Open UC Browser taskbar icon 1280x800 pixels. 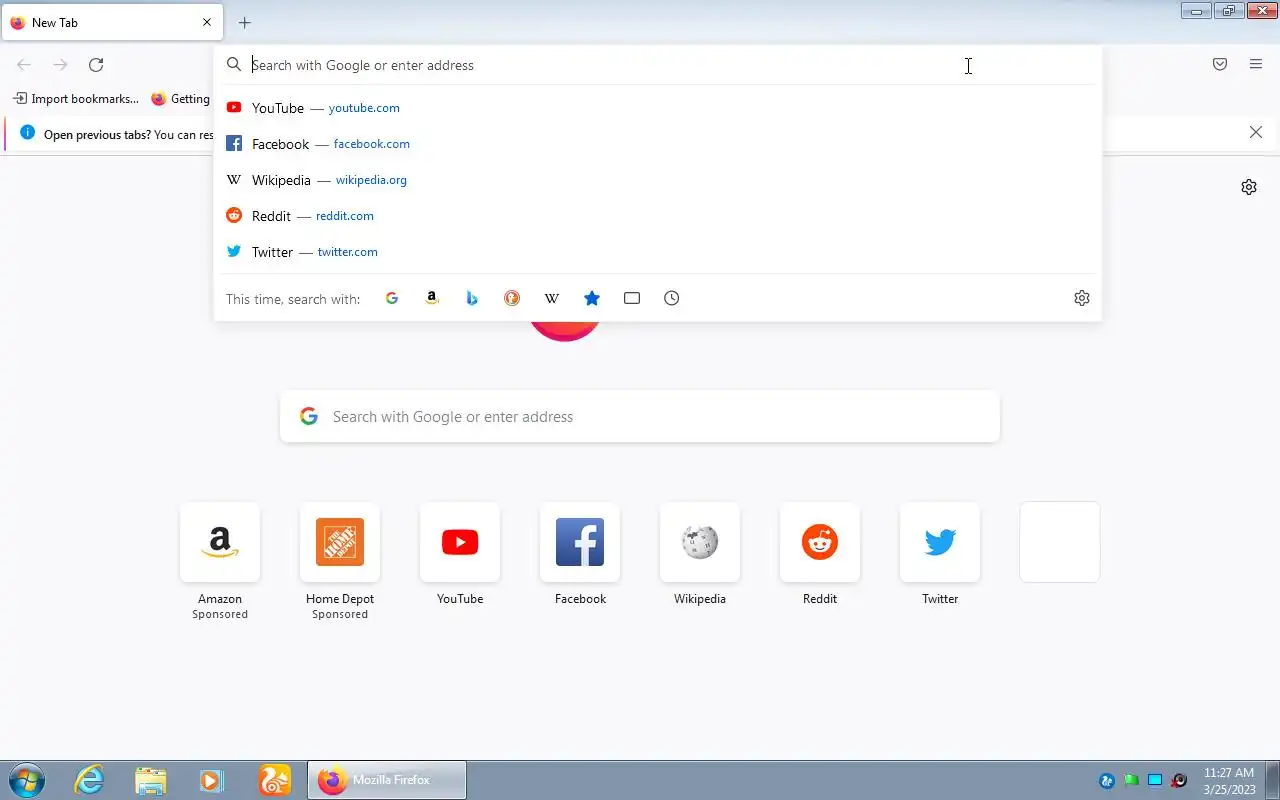[274, 780]
